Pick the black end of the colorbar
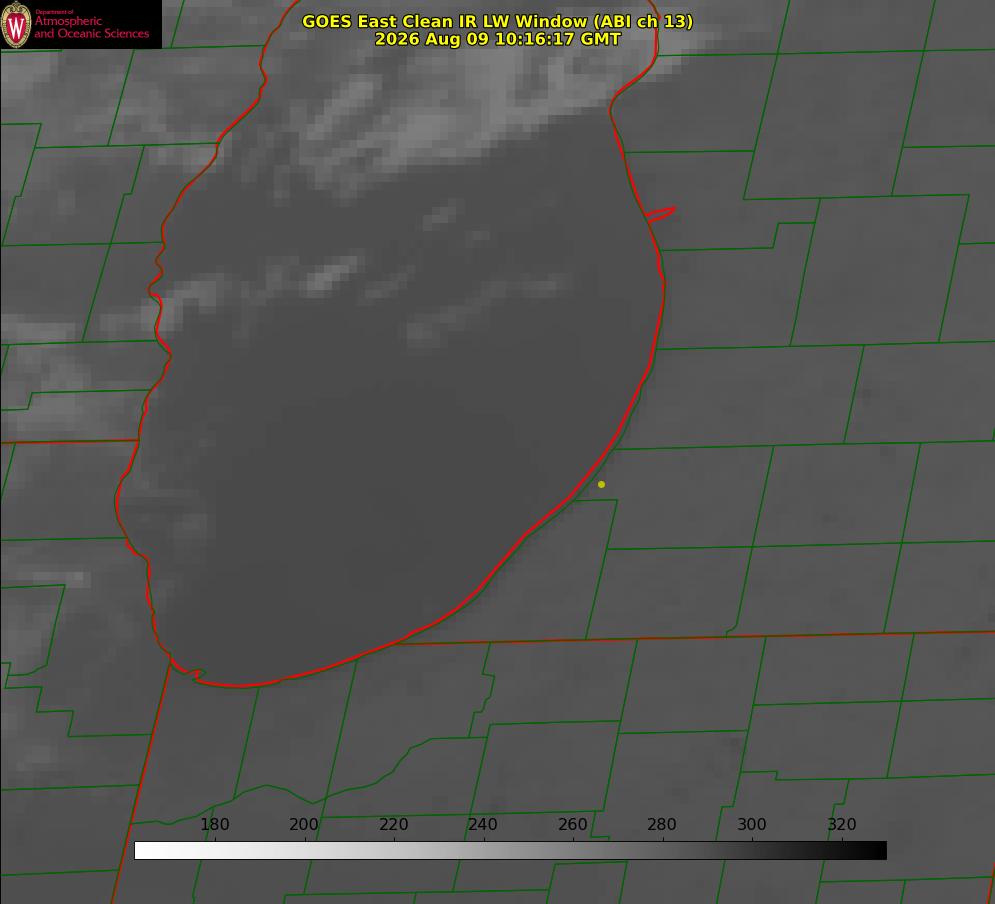The image size is (995, 904). [x=874, y=850]
